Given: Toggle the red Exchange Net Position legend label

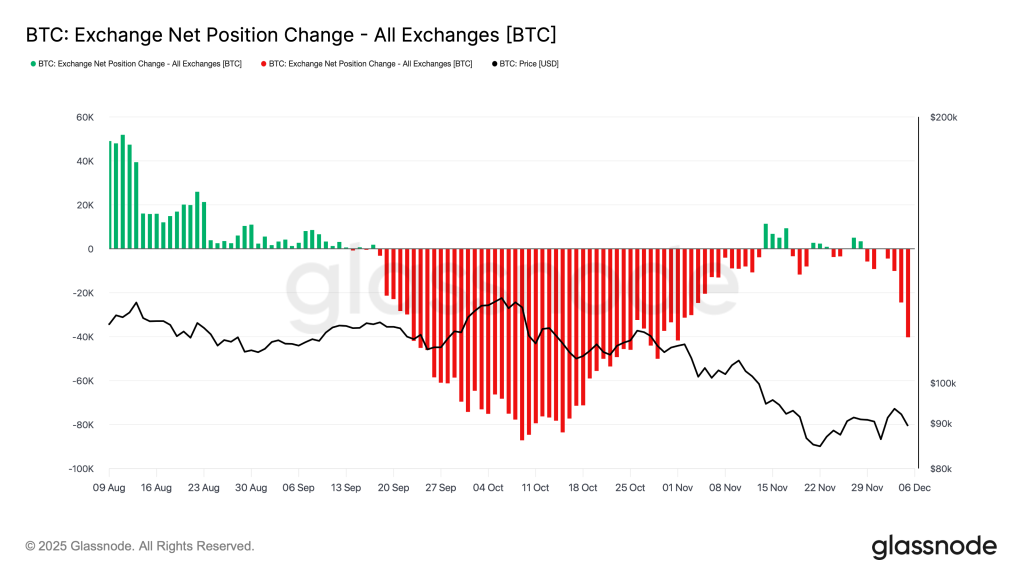Looking at the screenshot, I should tap(371, 63).
